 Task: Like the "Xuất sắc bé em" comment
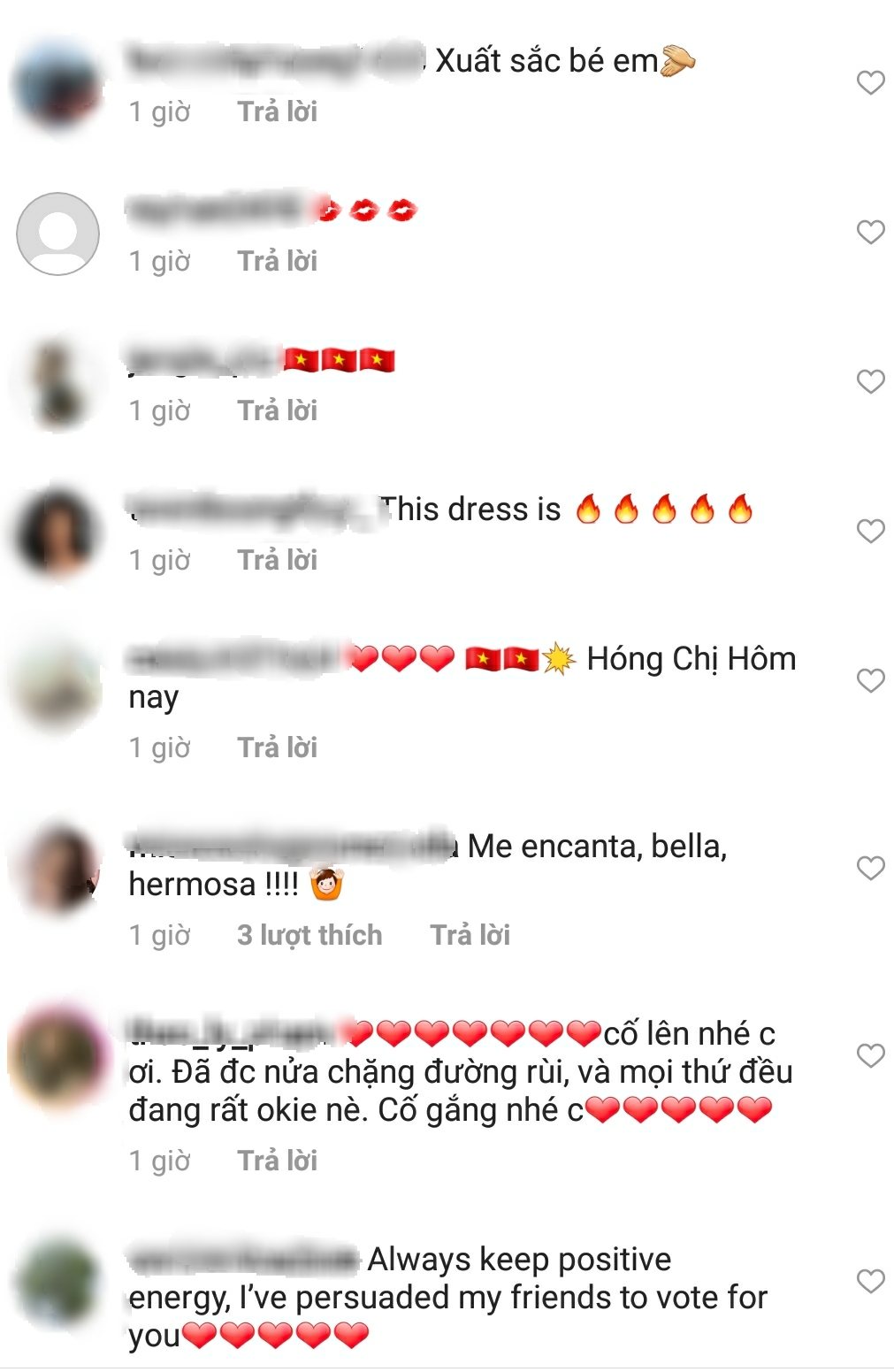point(870,82)
